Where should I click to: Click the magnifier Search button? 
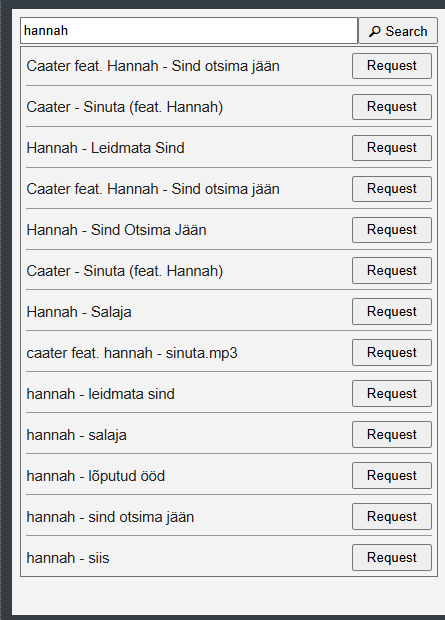pyautogui.click(x=398, y=31)
